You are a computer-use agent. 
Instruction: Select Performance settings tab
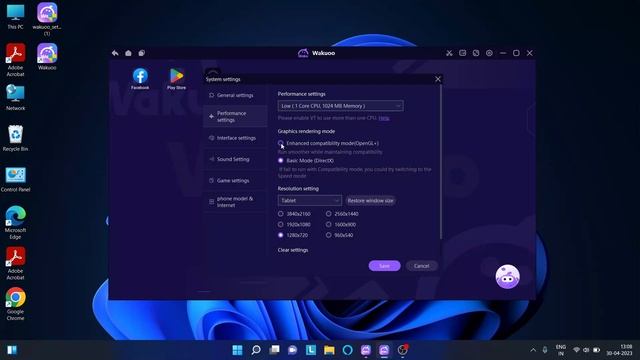tap(235, 116)
